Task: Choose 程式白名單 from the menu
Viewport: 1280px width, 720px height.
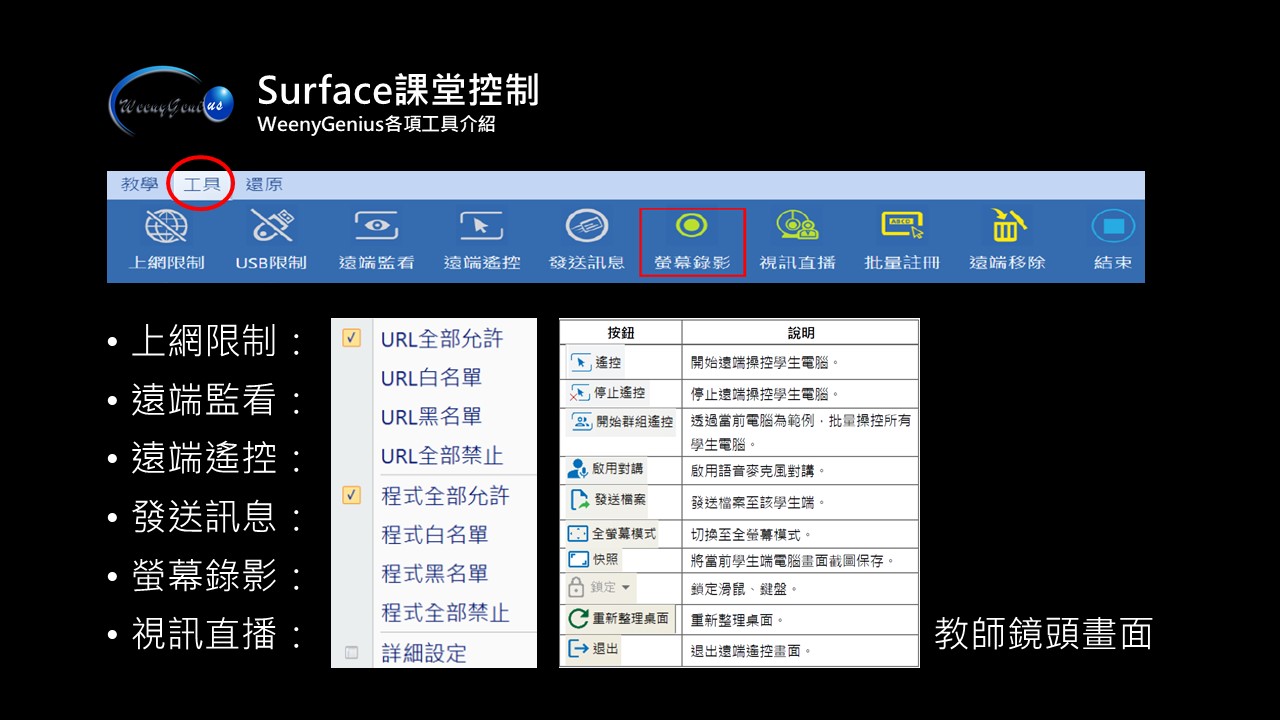Action: (435, 535)
